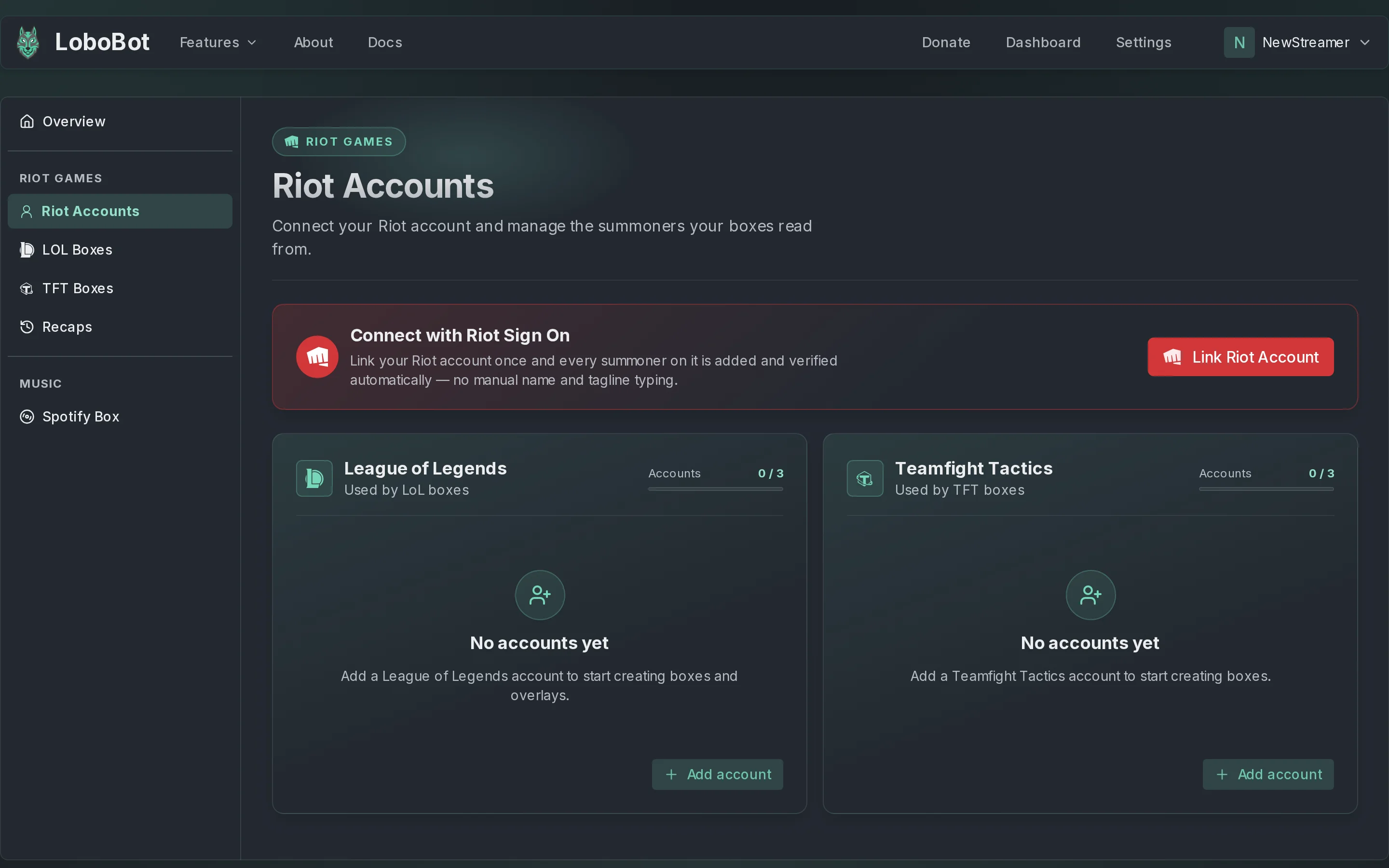Click '0 / 3' count in League of Legends card

pyautogui.click(x=770, y=474)
